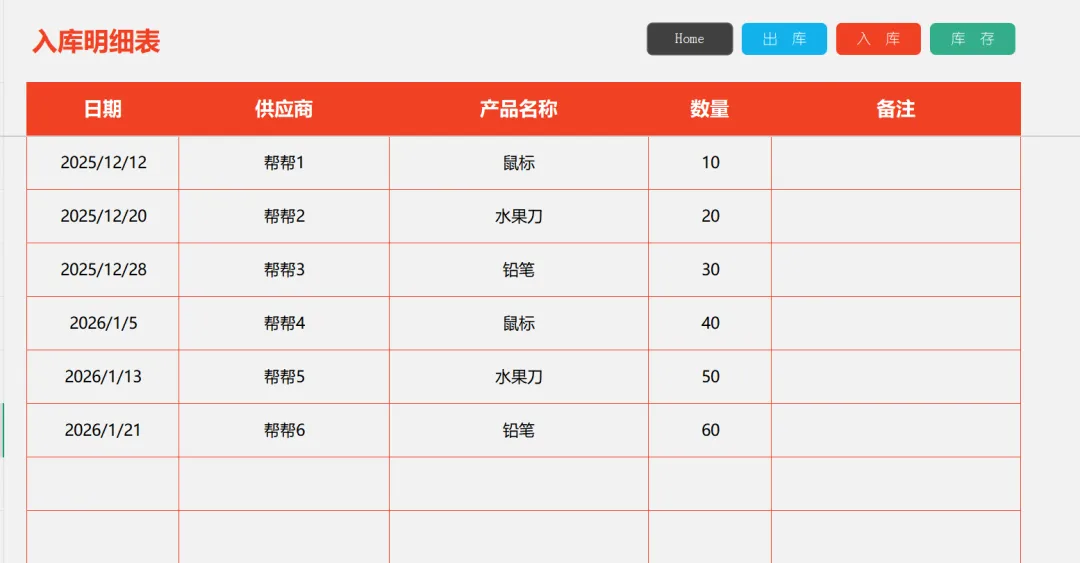
Task: Select supplier cell 帮帮6
Action: [284, 430]
